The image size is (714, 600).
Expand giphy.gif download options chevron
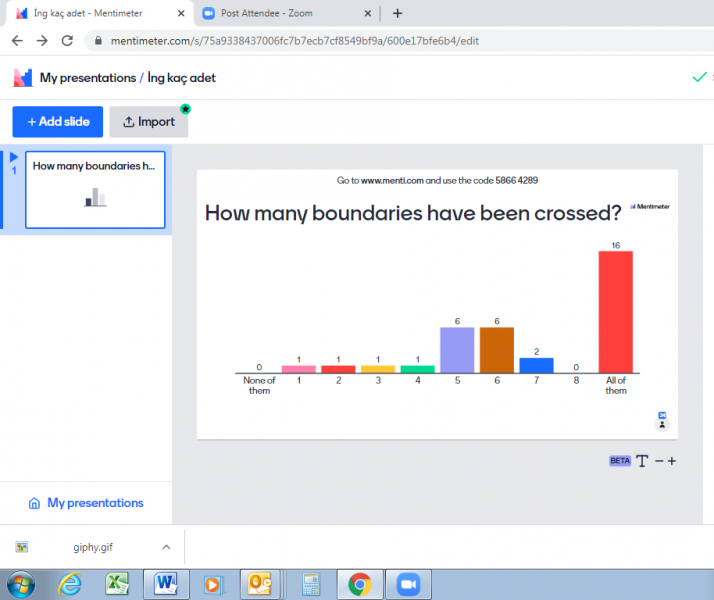[x=166, y=547]
